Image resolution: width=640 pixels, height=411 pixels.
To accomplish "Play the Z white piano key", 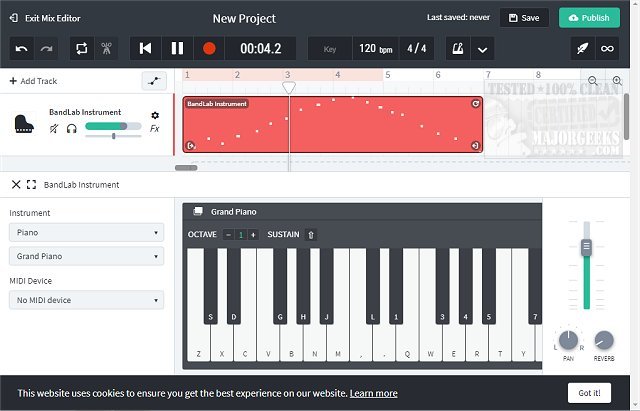I will pyautogui.click(x=198, y=343).
